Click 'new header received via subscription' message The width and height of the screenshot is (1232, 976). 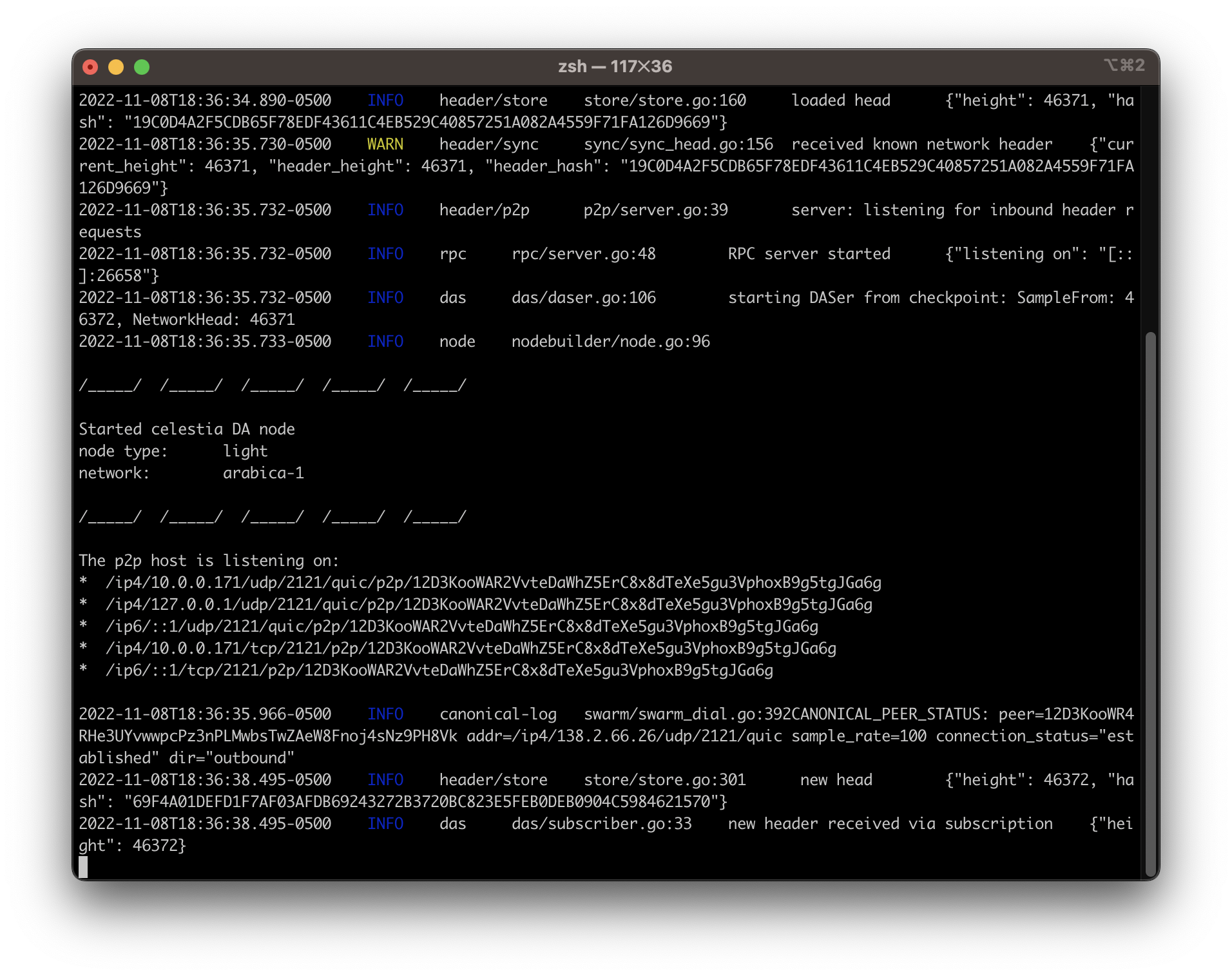coord(890,824)
